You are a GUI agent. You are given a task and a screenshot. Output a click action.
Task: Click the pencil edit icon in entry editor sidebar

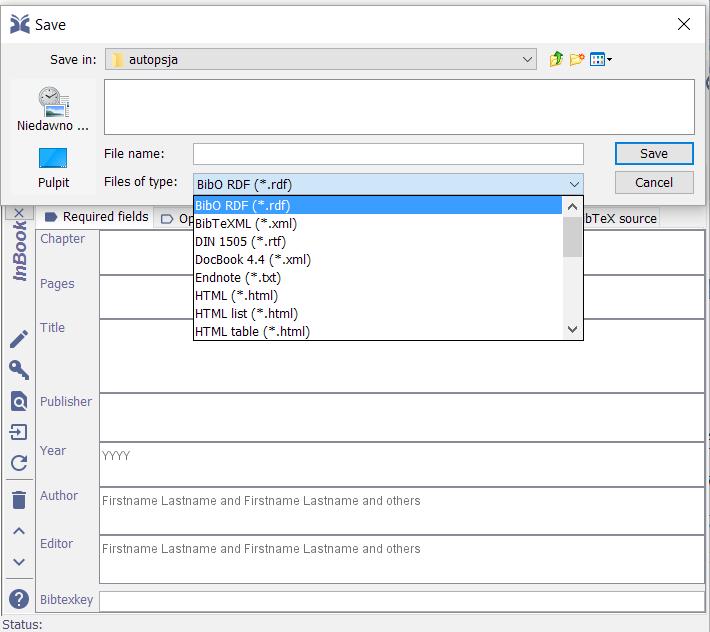19,340
